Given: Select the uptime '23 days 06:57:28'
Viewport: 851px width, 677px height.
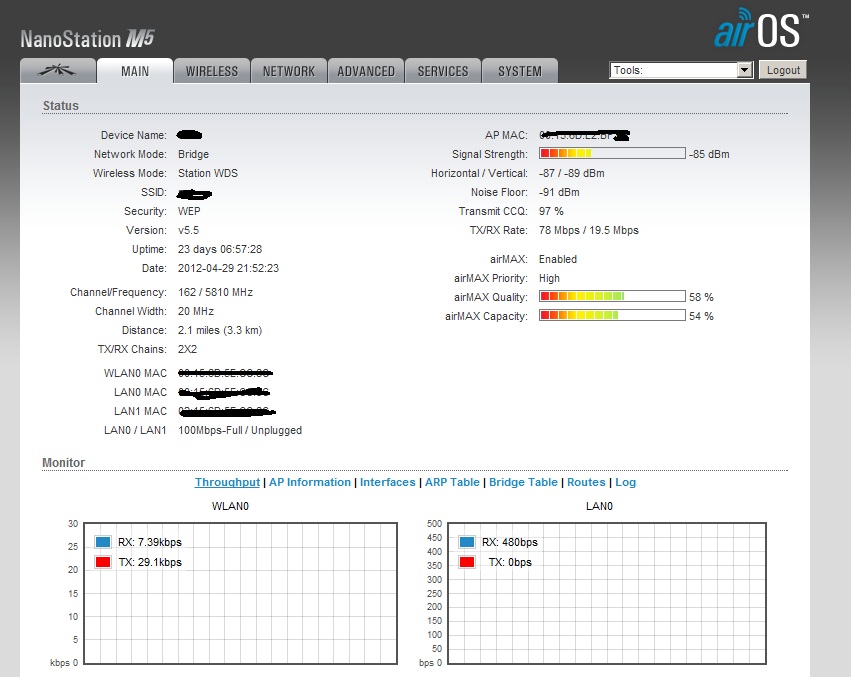Looking at the screenshot, I should 220,249.
